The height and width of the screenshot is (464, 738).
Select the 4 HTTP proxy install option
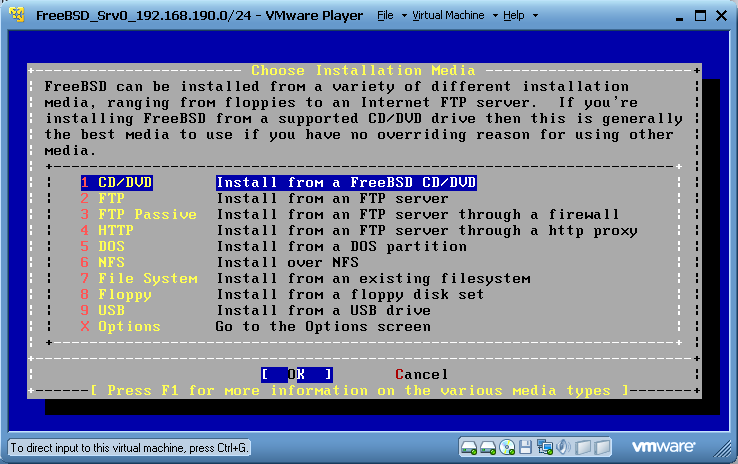pos(359,231)
